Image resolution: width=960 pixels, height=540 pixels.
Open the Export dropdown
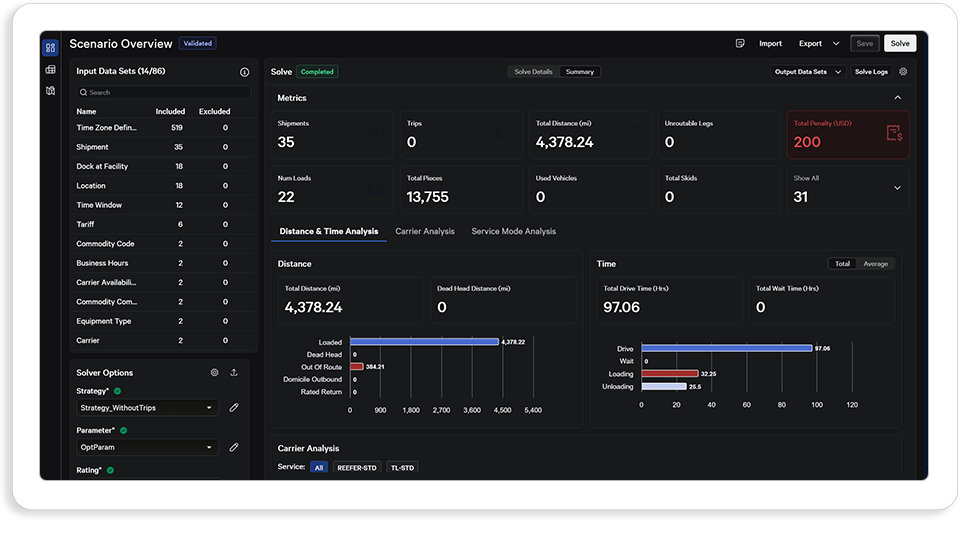[x=819, y=43]
